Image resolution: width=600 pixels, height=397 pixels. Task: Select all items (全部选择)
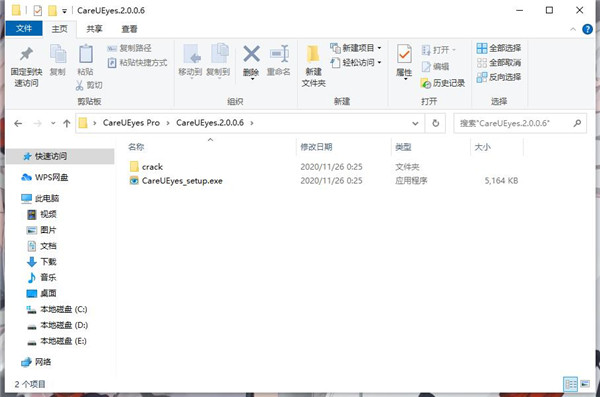(x=499, y=48)
